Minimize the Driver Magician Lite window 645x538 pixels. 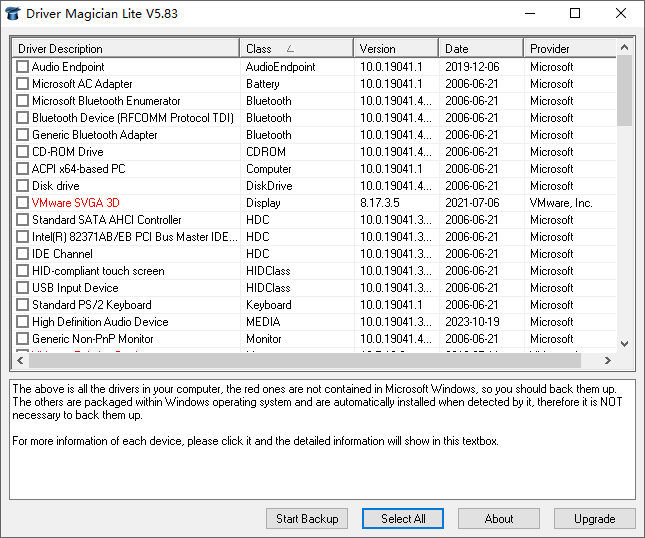point(530,13)
